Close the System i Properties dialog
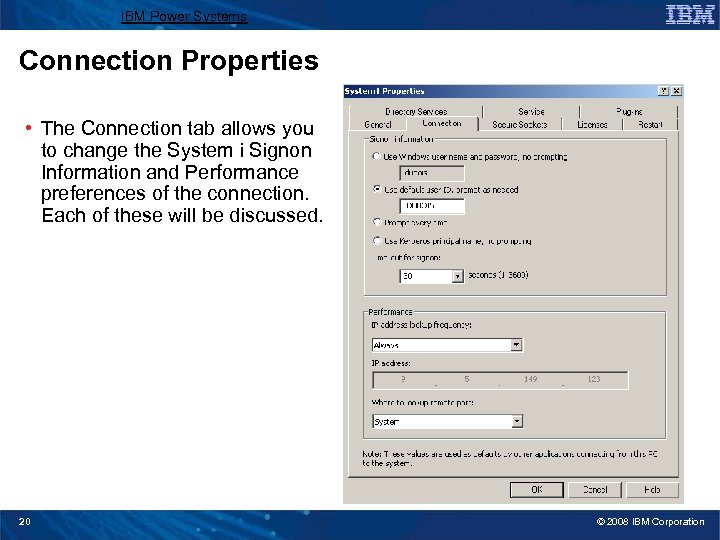The height and width of the screenshot is (540, 720). click(676, 91)
